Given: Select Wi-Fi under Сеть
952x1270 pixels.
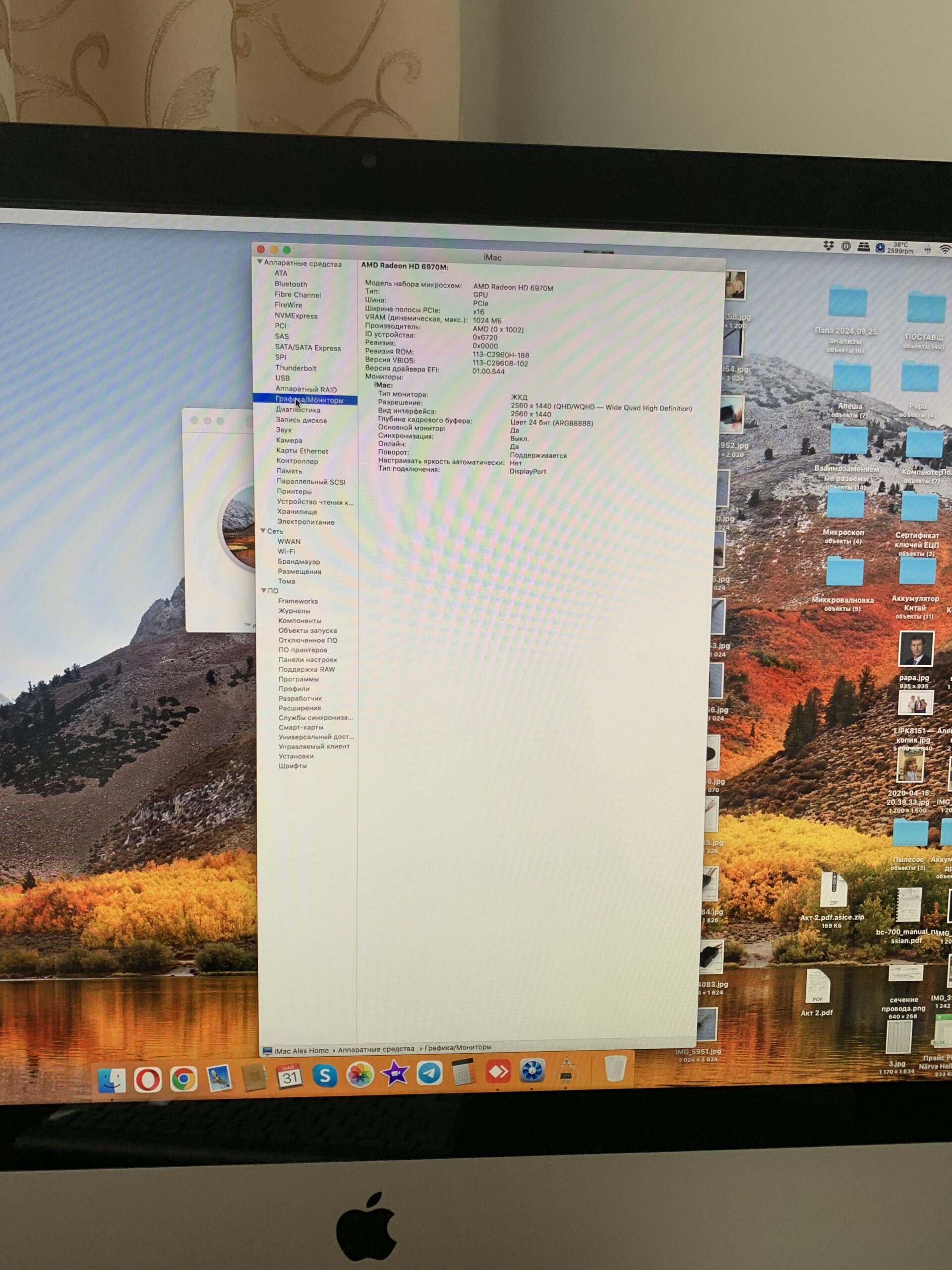Looking at the screenshot, I should click(287, 552).
